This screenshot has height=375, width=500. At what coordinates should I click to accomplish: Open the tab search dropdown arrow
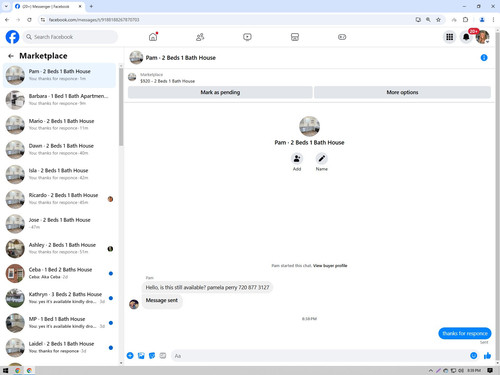point(6,6)
